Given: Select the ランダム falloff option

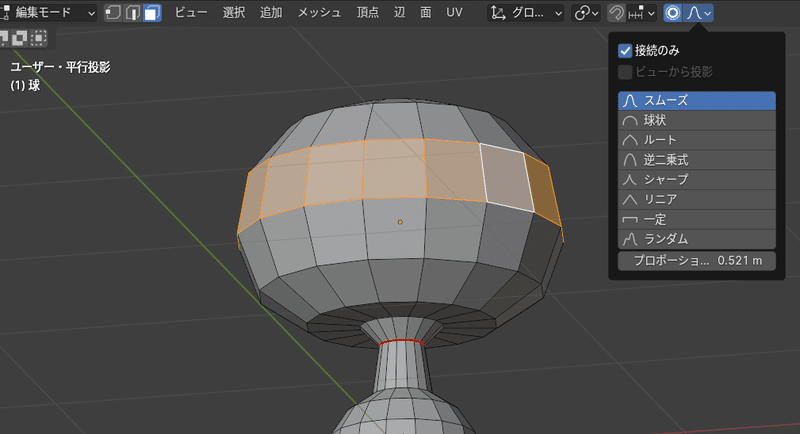Looking at the screenshot, I should [697, 239].
